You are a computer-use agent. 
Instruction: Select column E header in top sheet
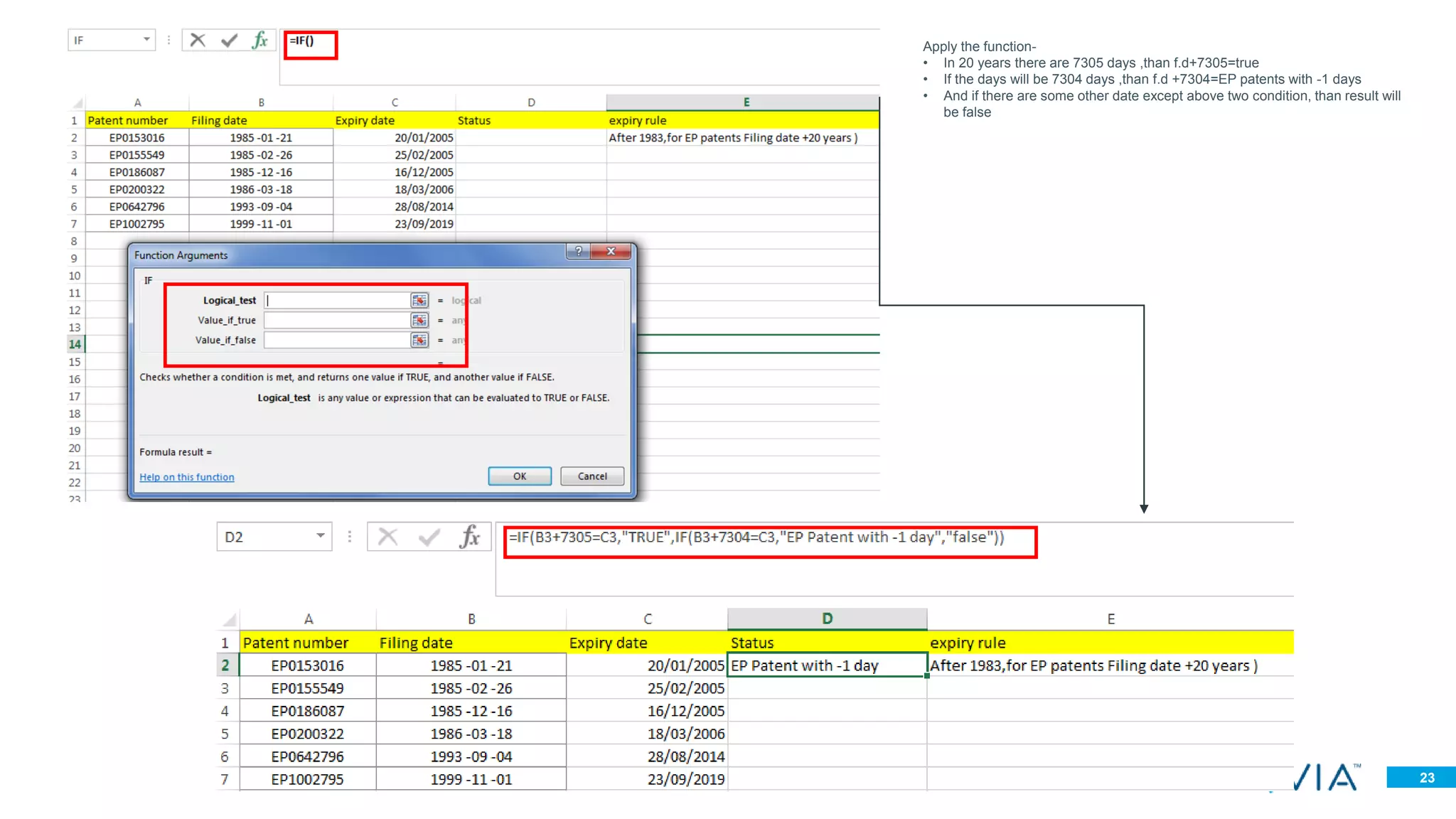(x=743, y=102)
